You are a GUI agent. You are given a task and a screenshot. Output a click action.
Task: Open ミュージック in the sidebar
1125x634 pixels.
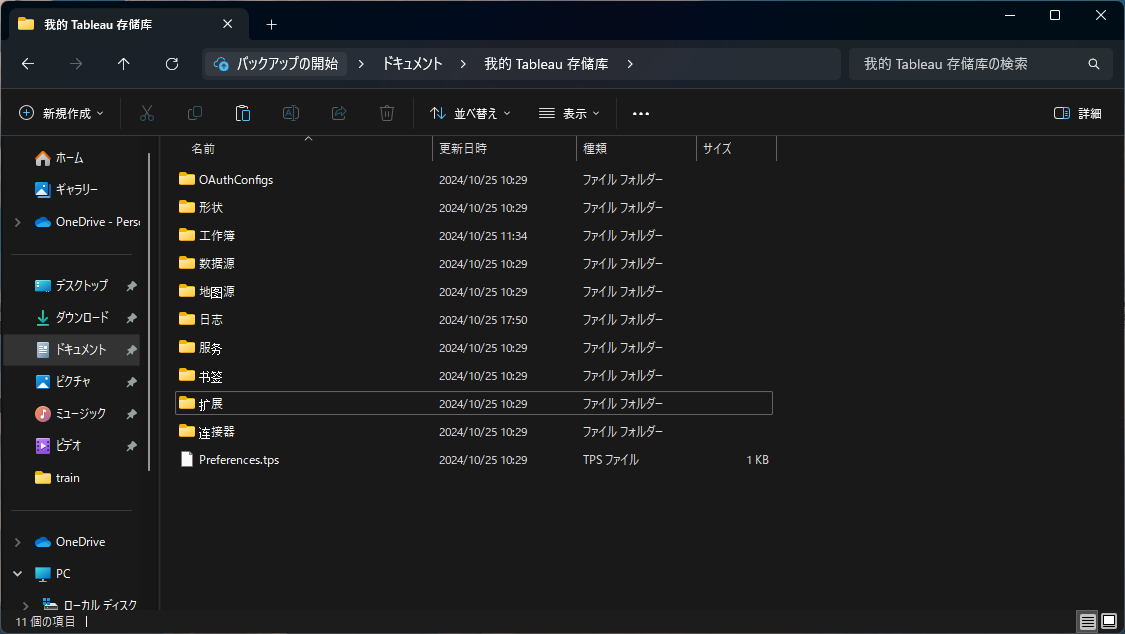click(70, 414)
